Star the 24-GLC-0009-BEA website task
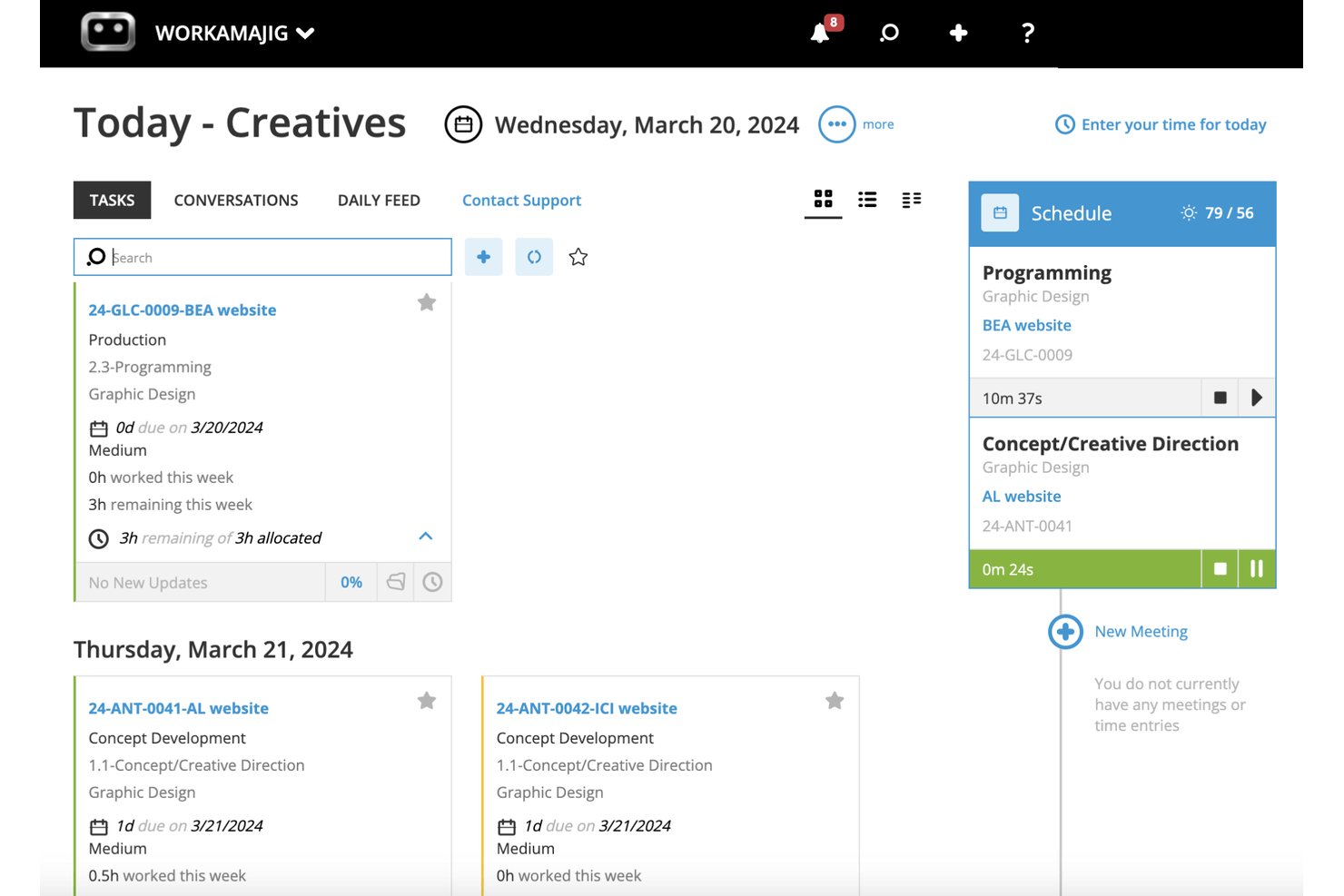Image resolution: width=1344 pixels, height=896 pixels. click(x=427, y=302)
